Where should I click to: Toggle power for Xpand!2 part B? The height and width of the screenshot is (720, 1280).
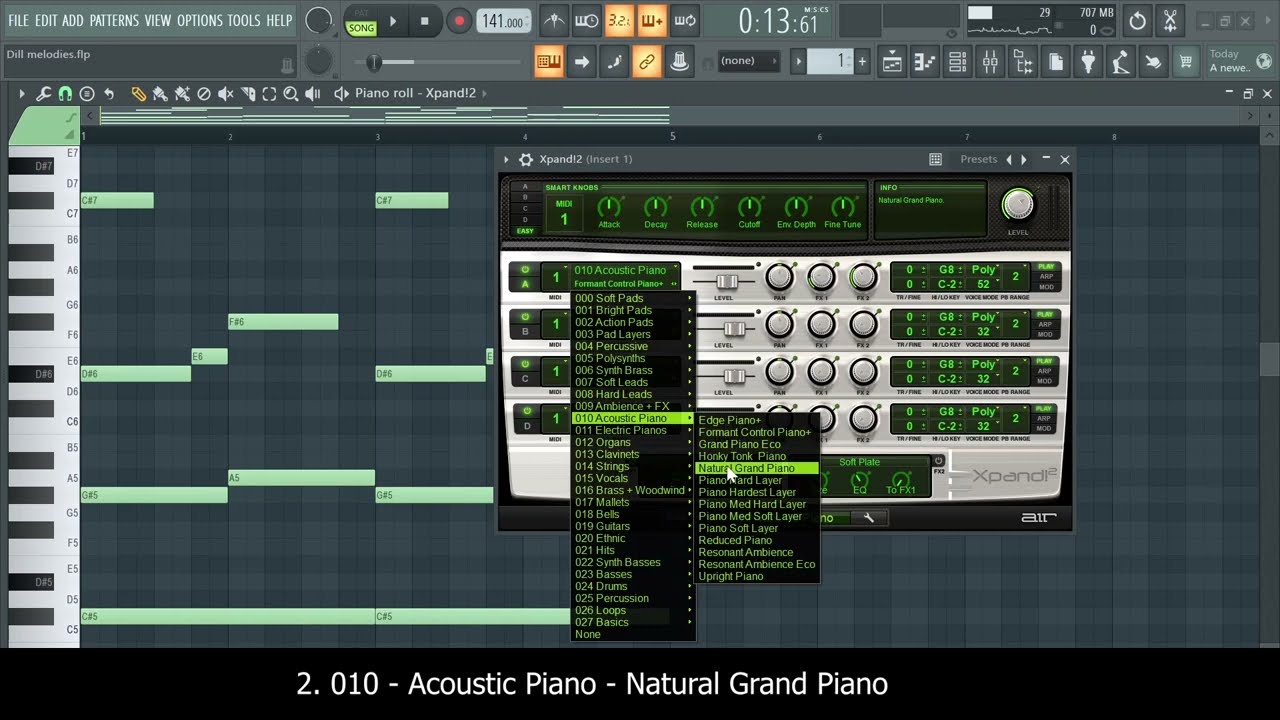(x=525, y=317)
